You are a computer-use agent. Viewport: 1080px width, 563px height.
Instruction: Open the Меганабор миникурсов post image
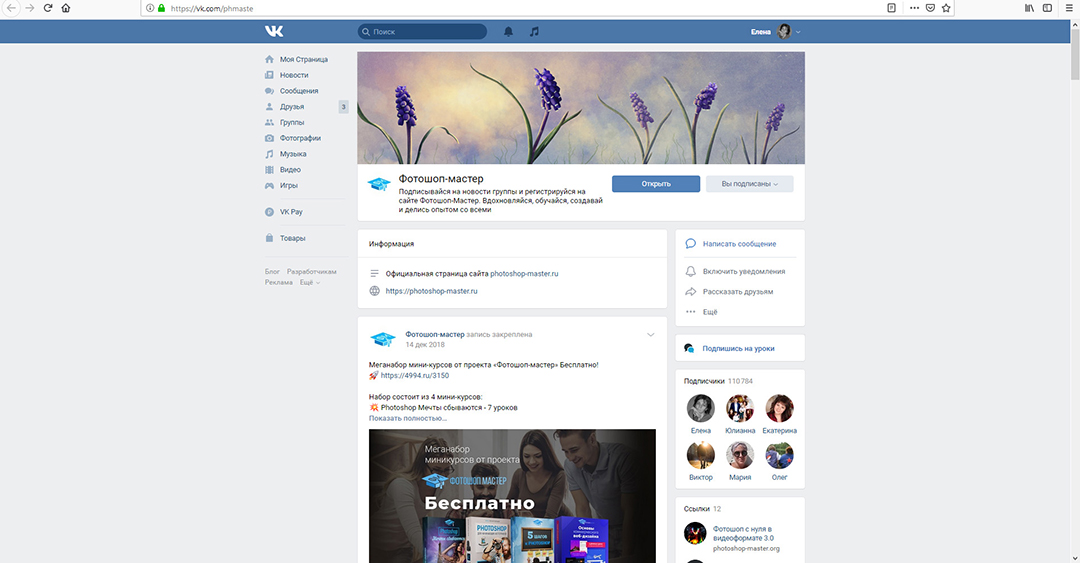[512, 496]
